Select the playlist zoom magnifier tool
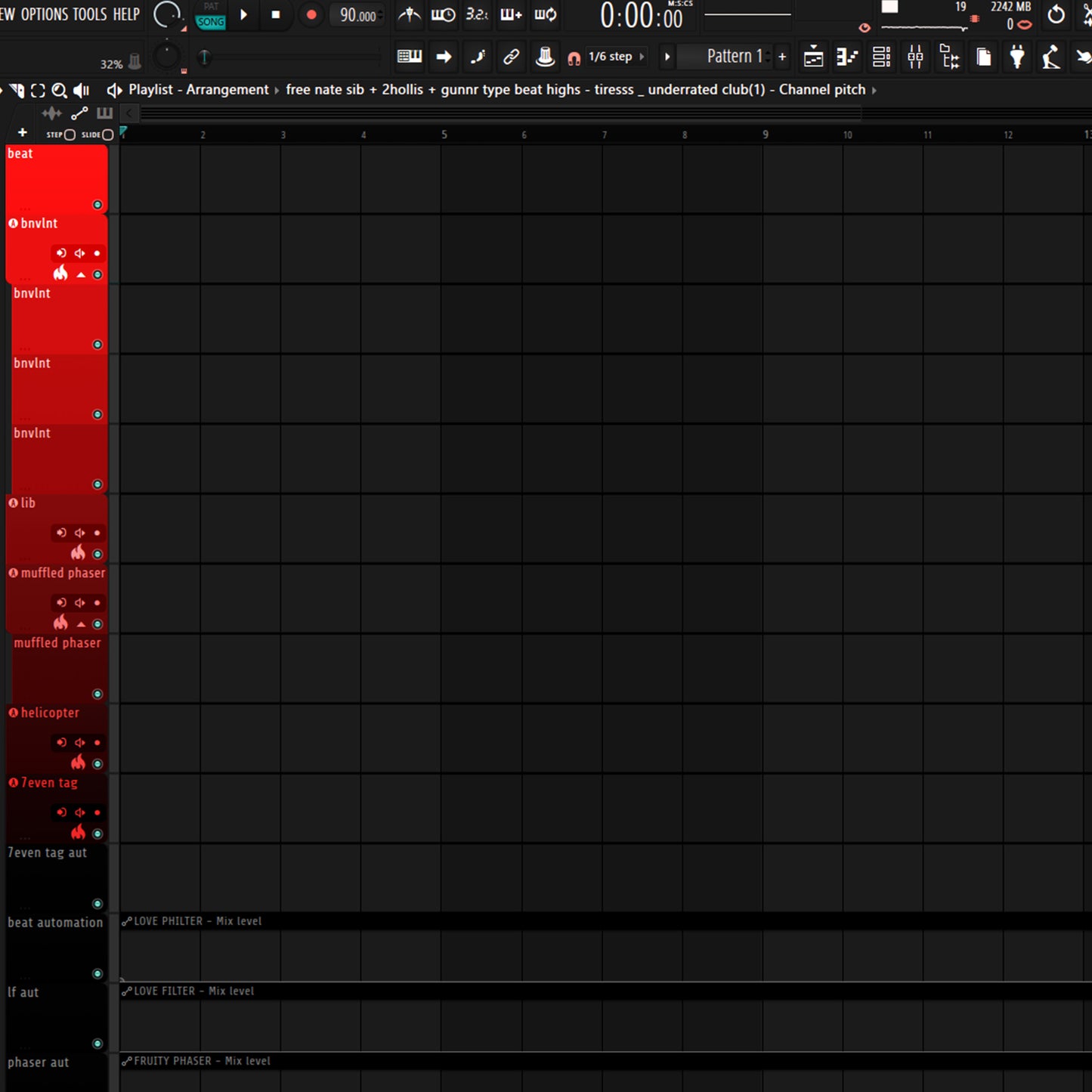 pos(59,91)
